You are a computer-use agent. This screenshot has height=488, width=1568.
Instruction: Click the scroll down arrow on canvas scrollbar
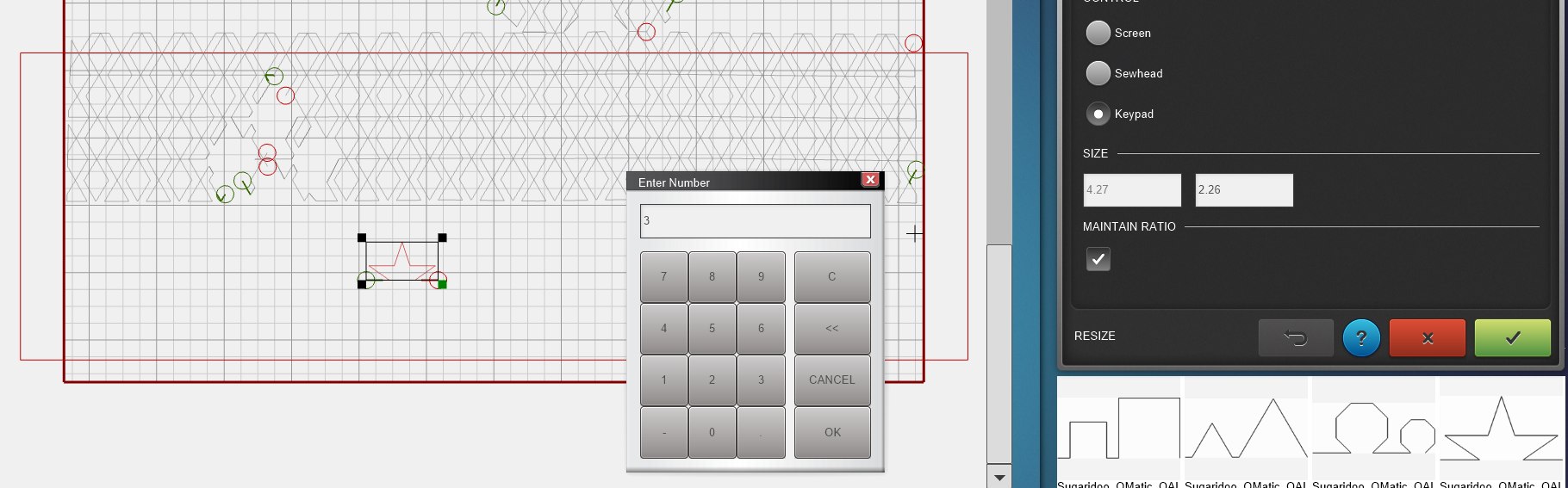[x=999, y=477]
